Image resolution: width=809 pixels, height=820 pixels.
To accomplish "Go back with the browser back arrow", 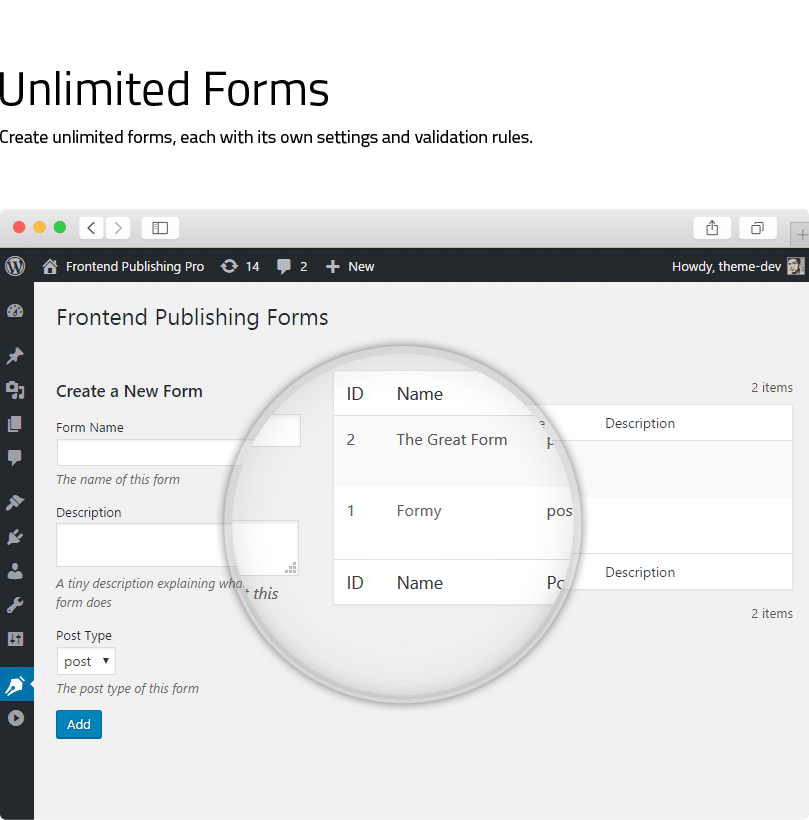I will click(x=92, y=228).
